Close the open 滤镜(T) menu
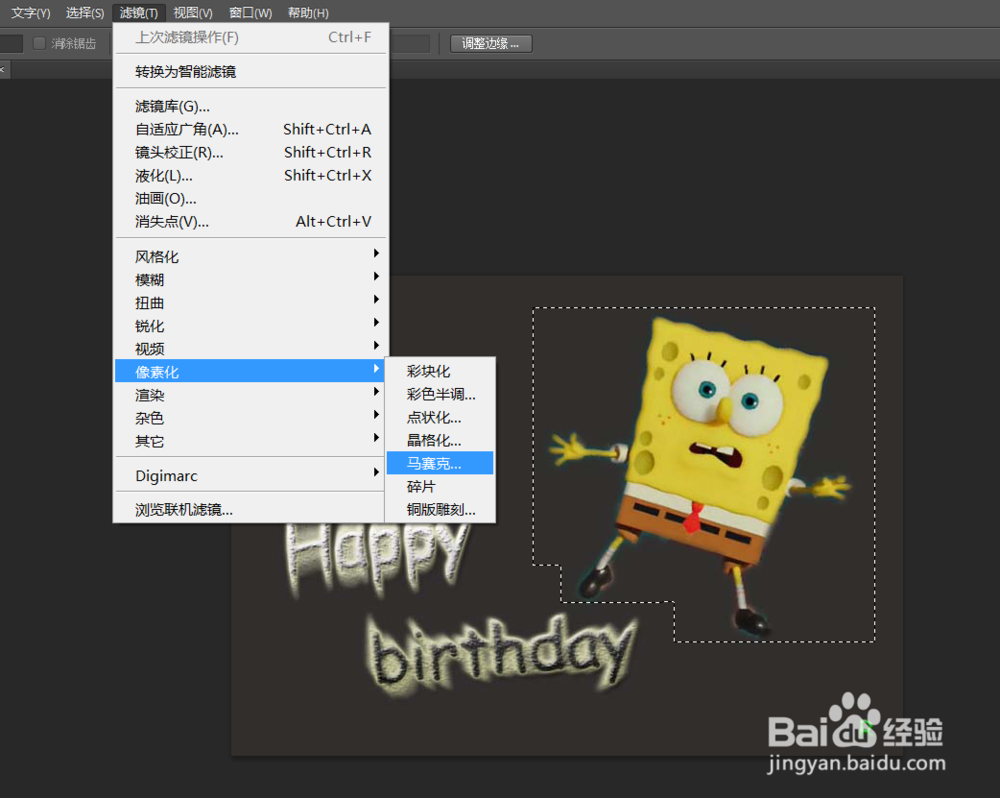 138,13
